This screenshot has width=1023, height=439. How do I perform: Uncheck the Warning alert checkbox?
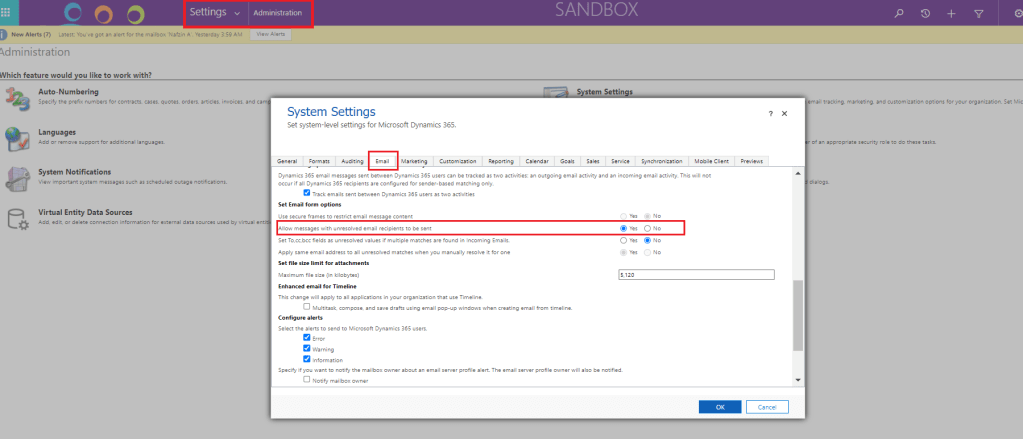coord(307,349)
